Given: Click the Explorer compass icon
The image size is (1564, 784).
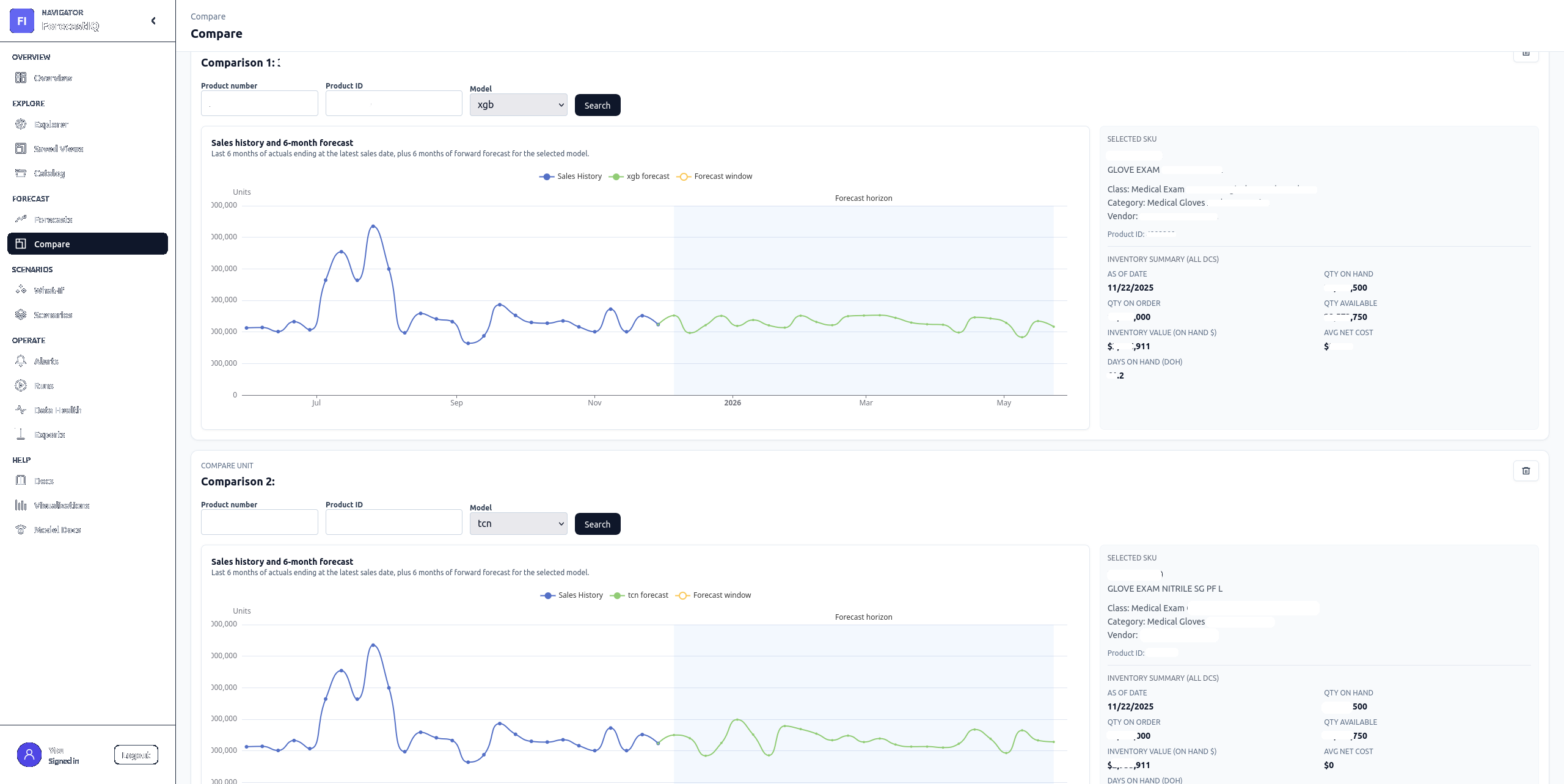Looking at the screenshot, I should click(x=21, y=124).
